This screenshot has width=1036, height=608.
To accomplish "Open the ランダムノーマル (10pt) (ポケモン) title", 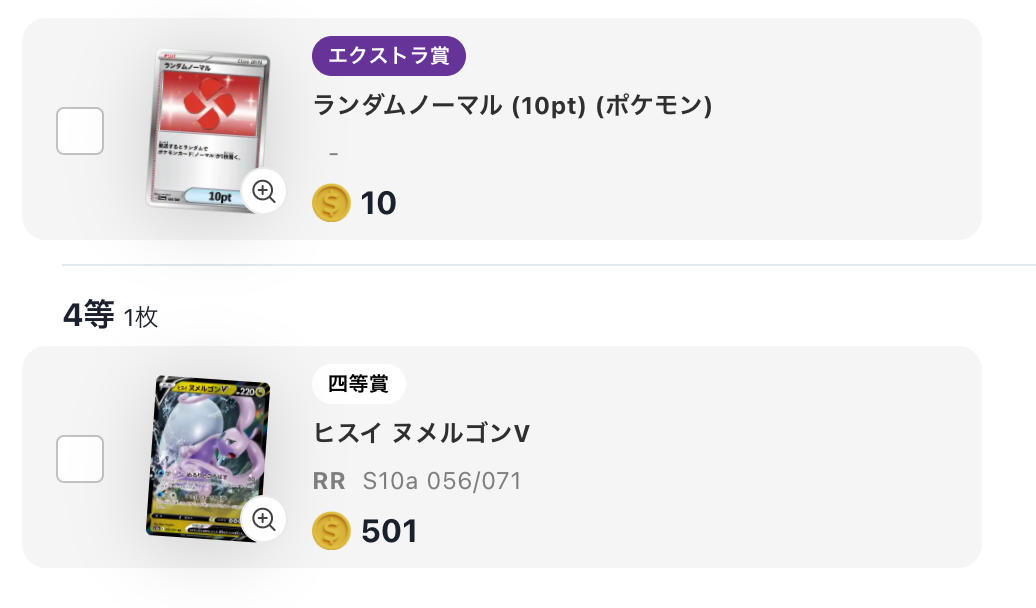I will pos(512,105).
